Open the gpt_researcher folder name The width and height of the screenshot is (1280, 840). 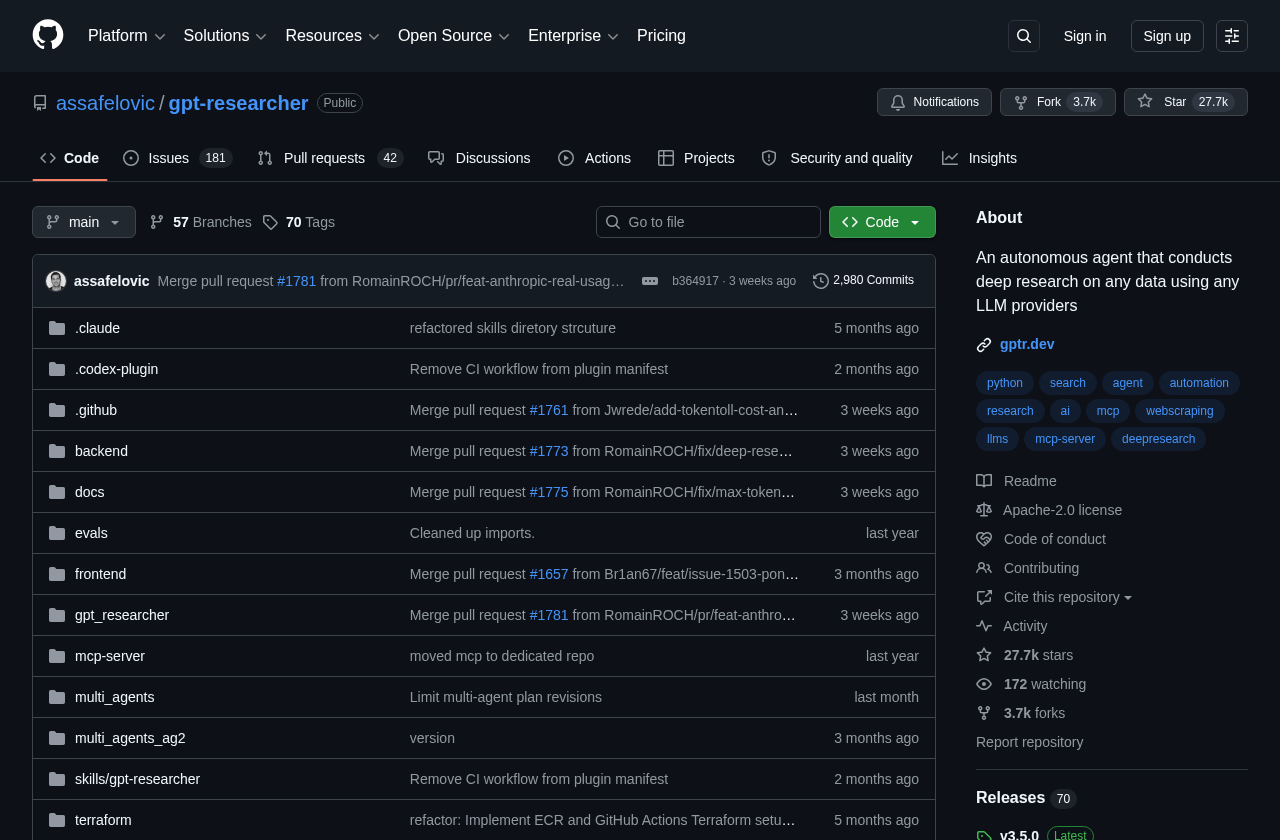(122, 615)
